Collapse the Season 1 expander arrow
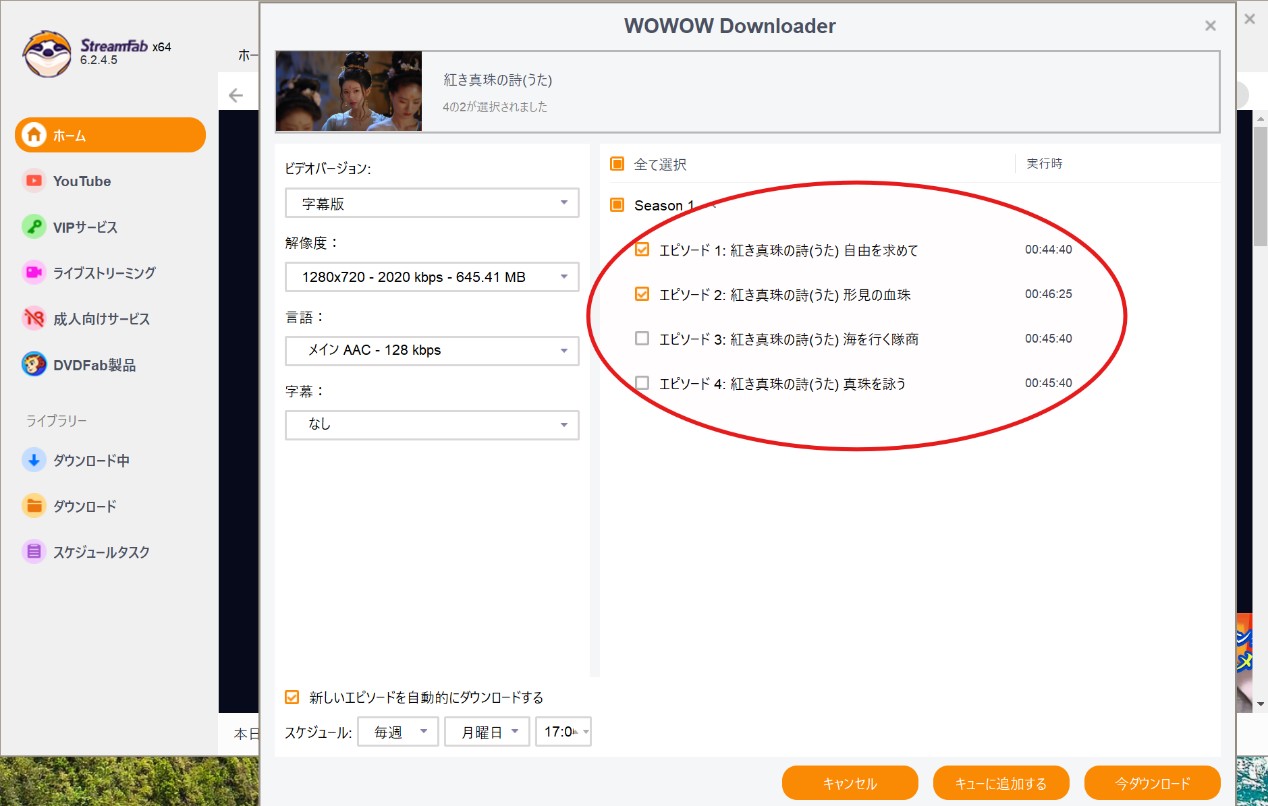Screen dimensions: 1268x806 711,205
